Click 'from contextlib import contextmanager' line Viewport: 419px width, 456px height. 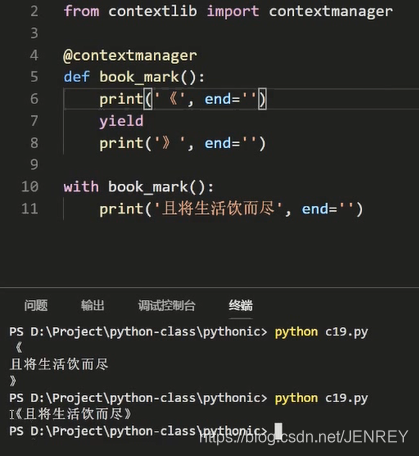tap(228, 11)
